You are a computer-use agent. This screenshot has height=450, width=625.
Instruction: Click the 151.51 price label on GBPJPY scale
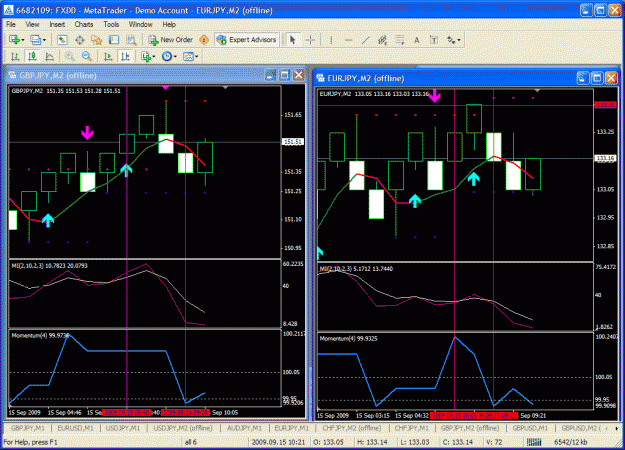[293, 142]
